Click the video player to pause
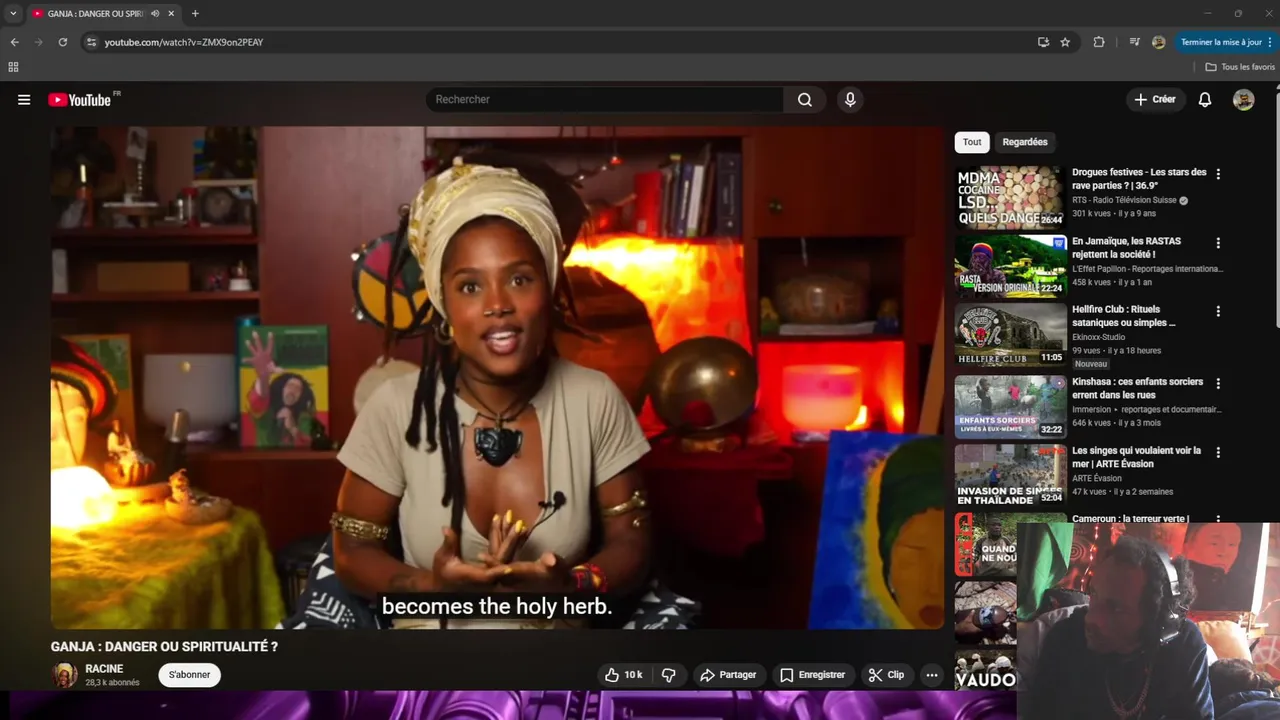The width and height of the screenshot is (1280, 720). pos(497,377)
